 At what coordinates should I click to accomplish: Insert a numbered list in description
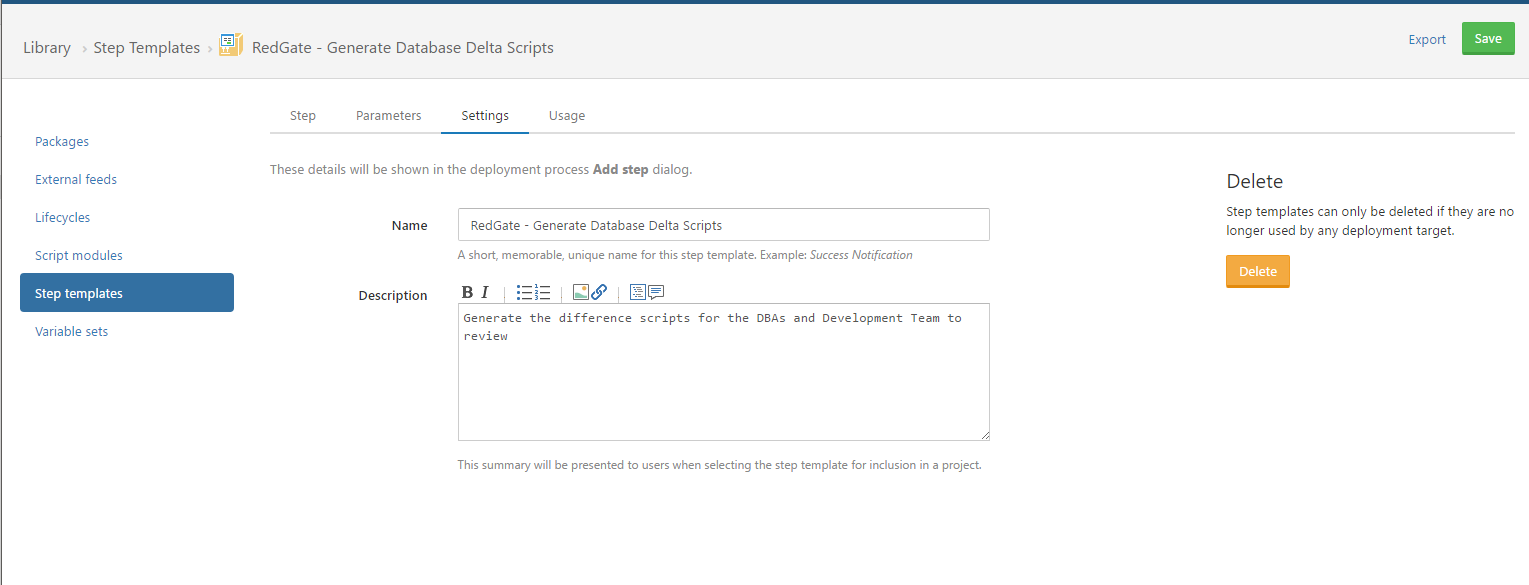[543, 293]
